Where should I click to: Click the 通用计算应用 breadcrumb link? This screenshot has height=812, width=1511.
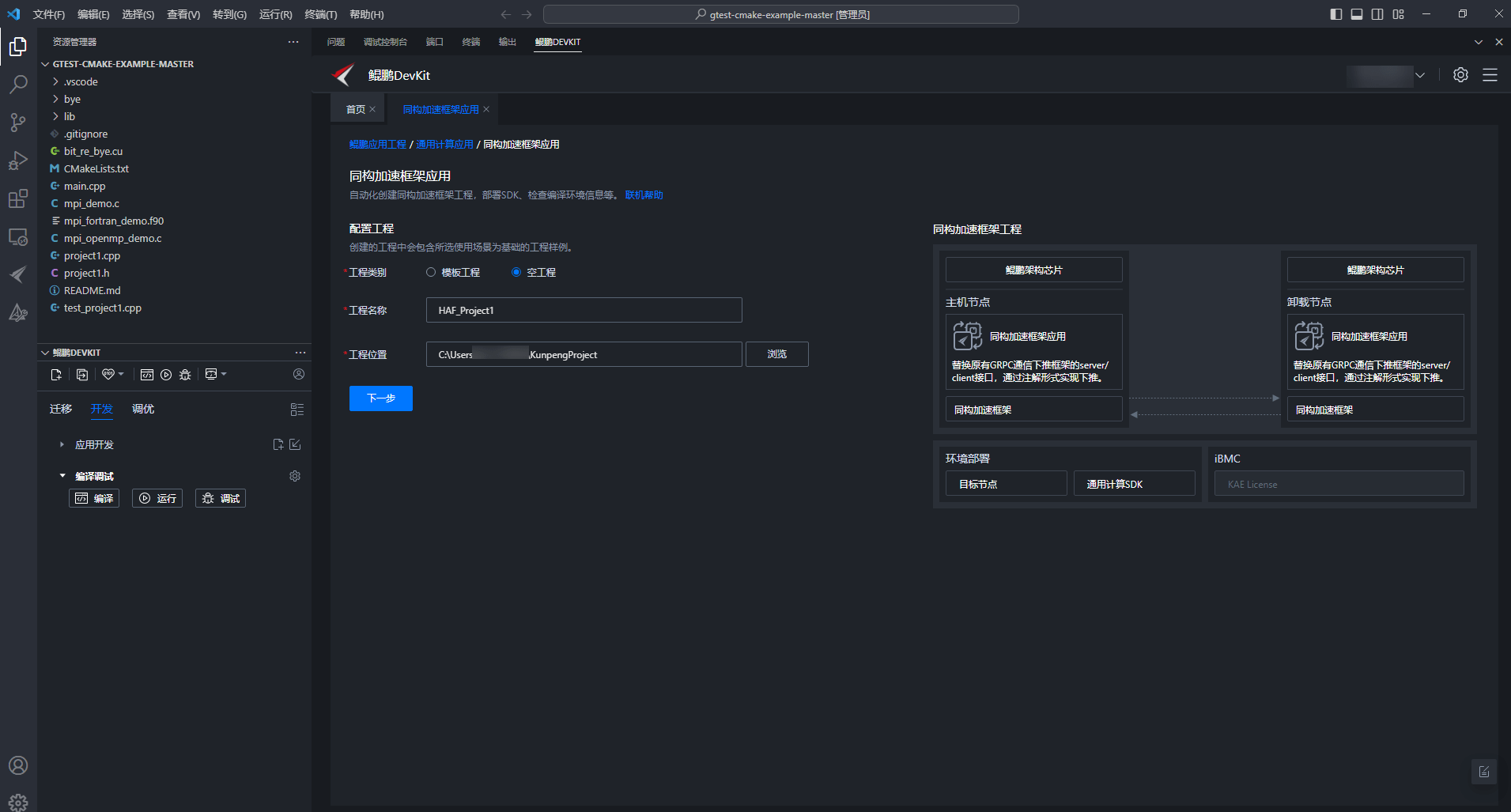(x=444, y=145)
